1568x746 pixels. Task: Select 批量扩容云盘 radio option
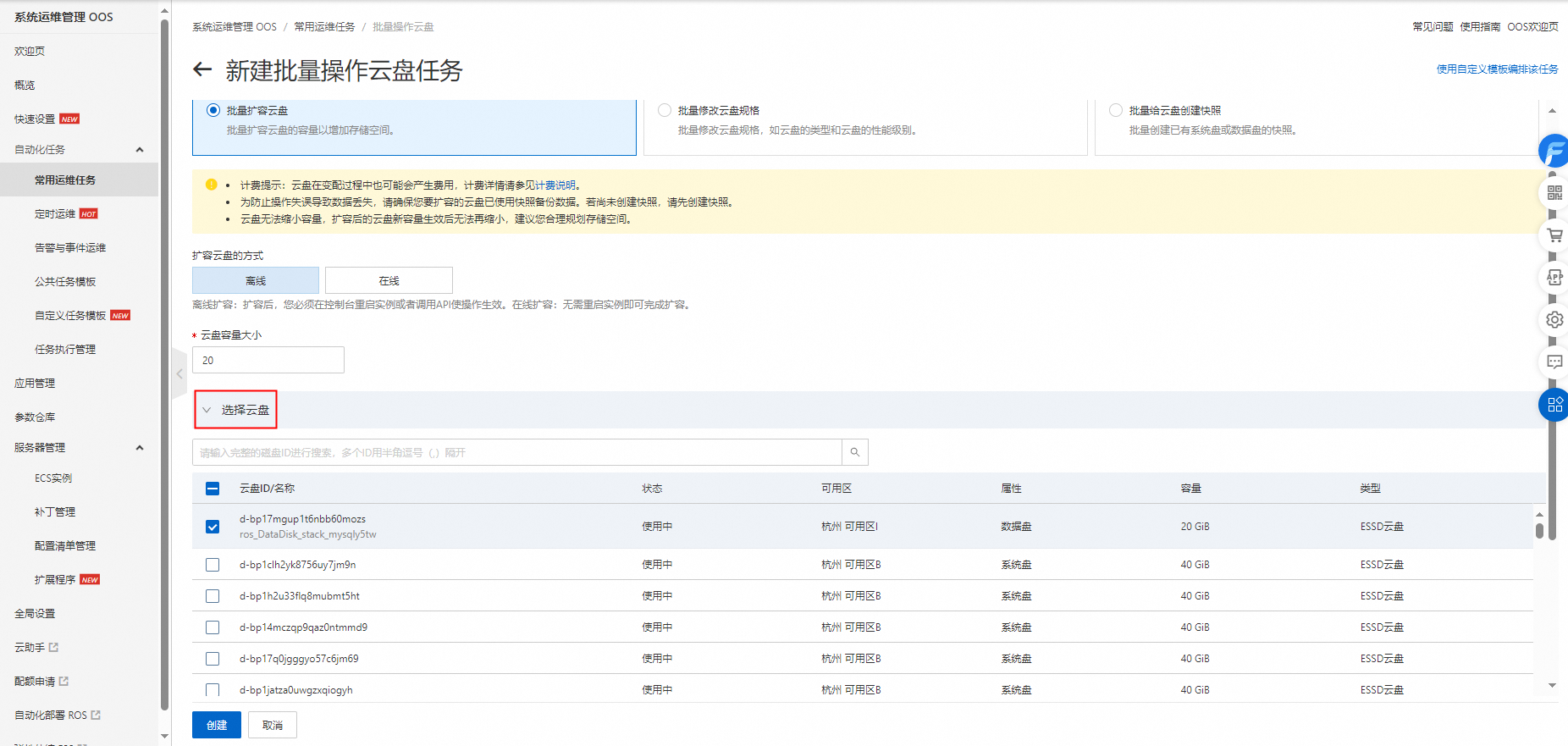pos(213,110)
